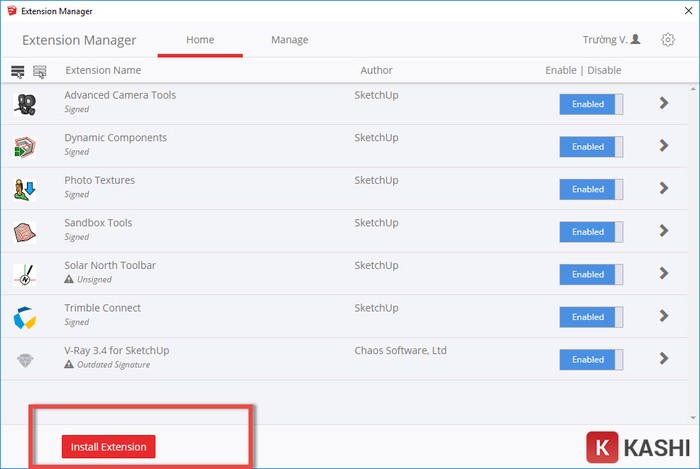This screenshot has height=469, width=700.
Task: Select the Sandbox Tools name
Action: (x=98, y=223)
